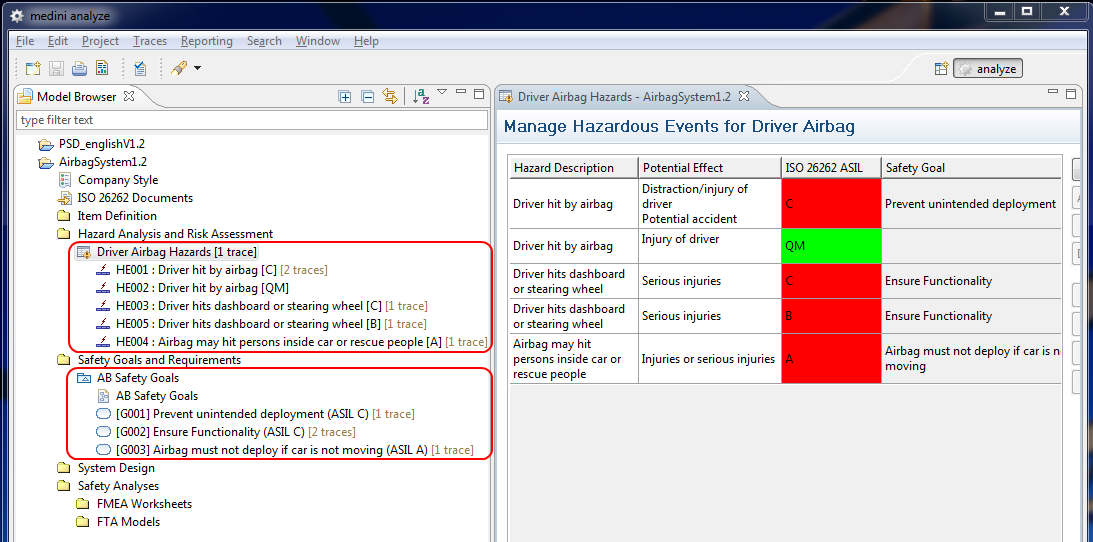Click the New project toolbar icon

[x=33, y=68]
